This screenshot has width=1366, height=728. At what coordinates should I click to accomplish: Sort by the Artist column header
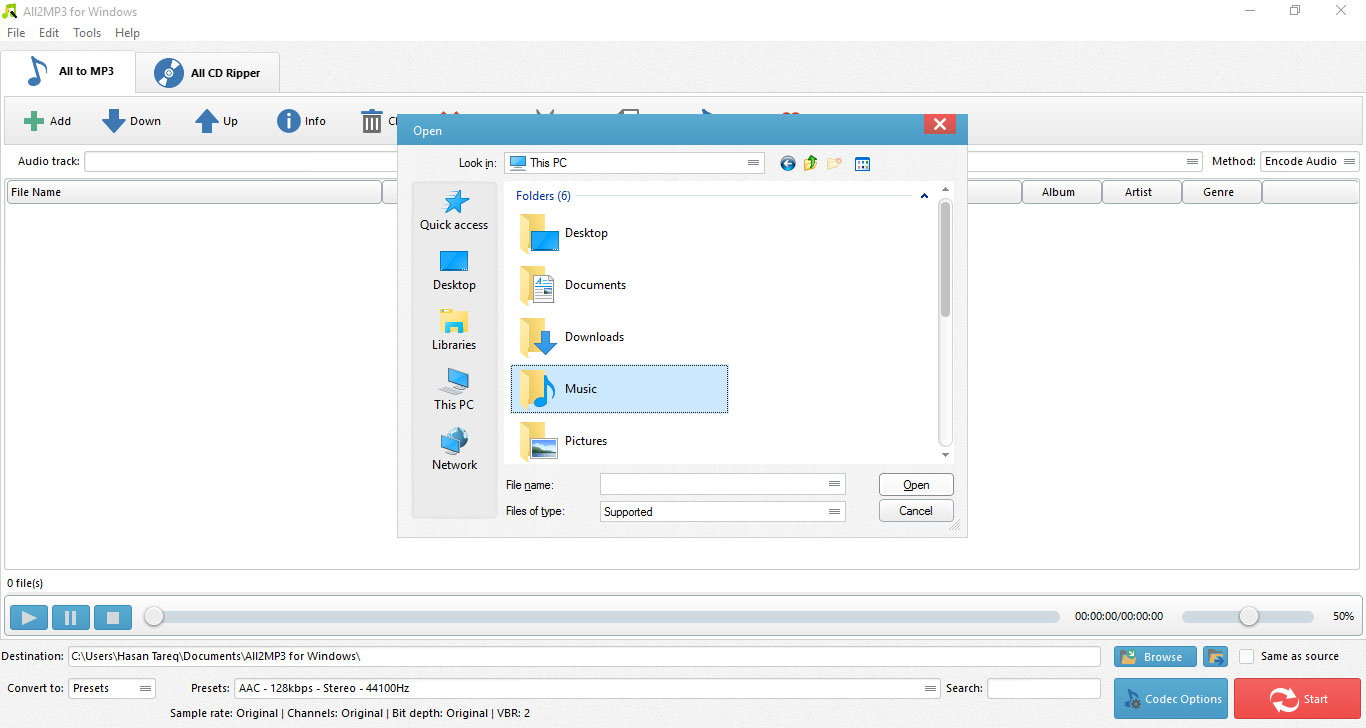1141,192
